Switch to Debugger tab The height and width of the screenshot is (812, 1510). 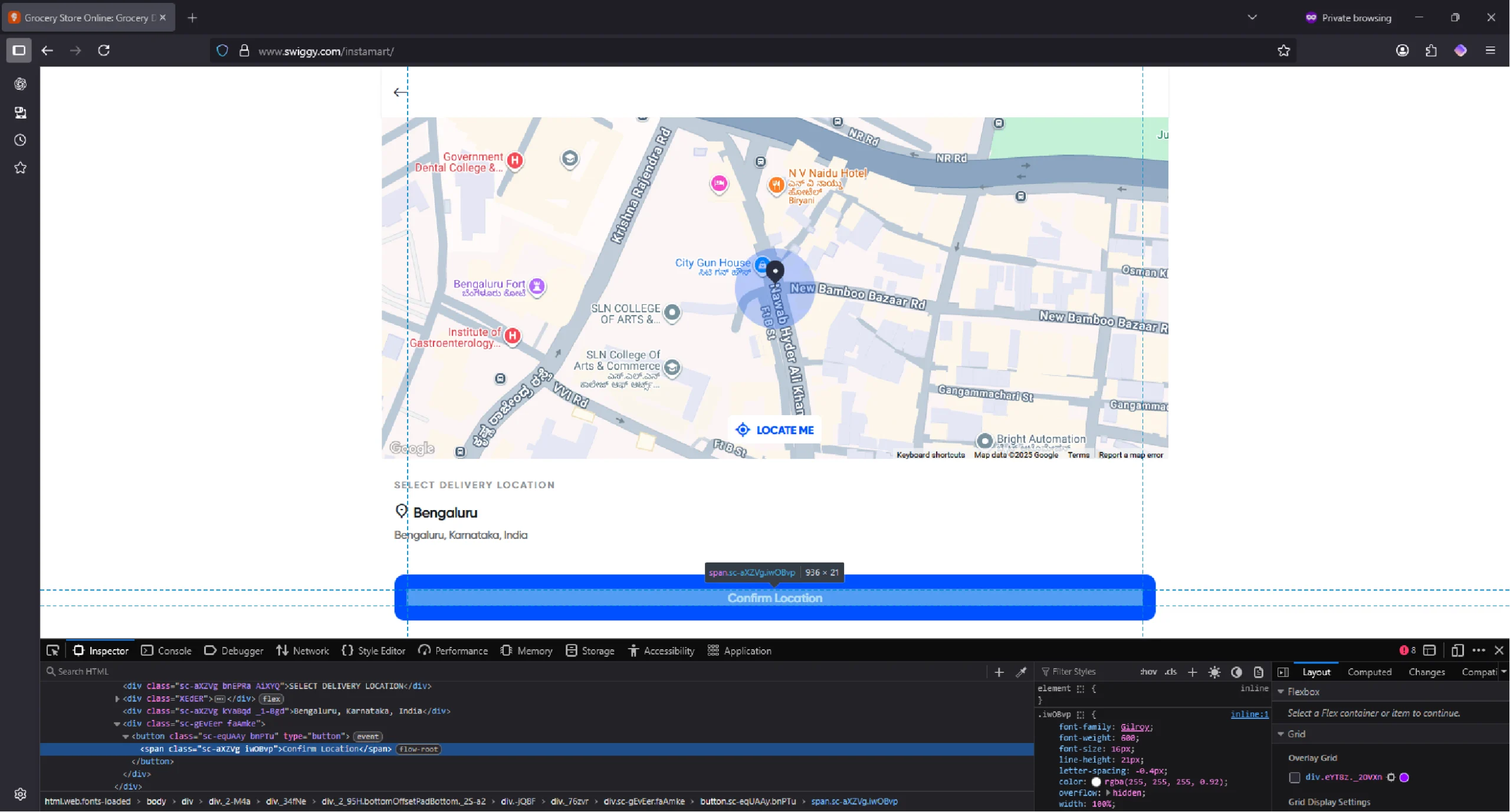pyautogui.click(x=234, y=651)
